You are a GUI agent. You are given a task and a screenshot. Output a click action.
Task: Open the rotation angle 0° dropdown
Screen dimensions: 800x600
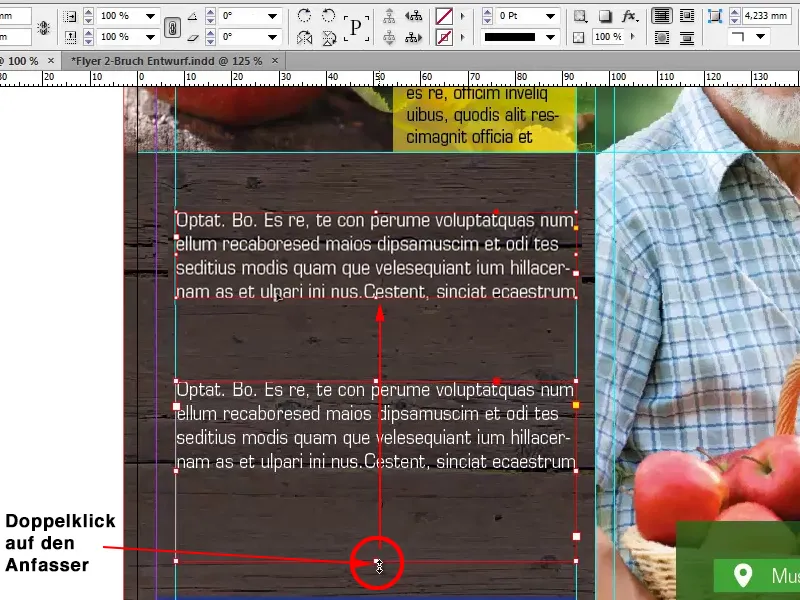(x=272, y=16)
